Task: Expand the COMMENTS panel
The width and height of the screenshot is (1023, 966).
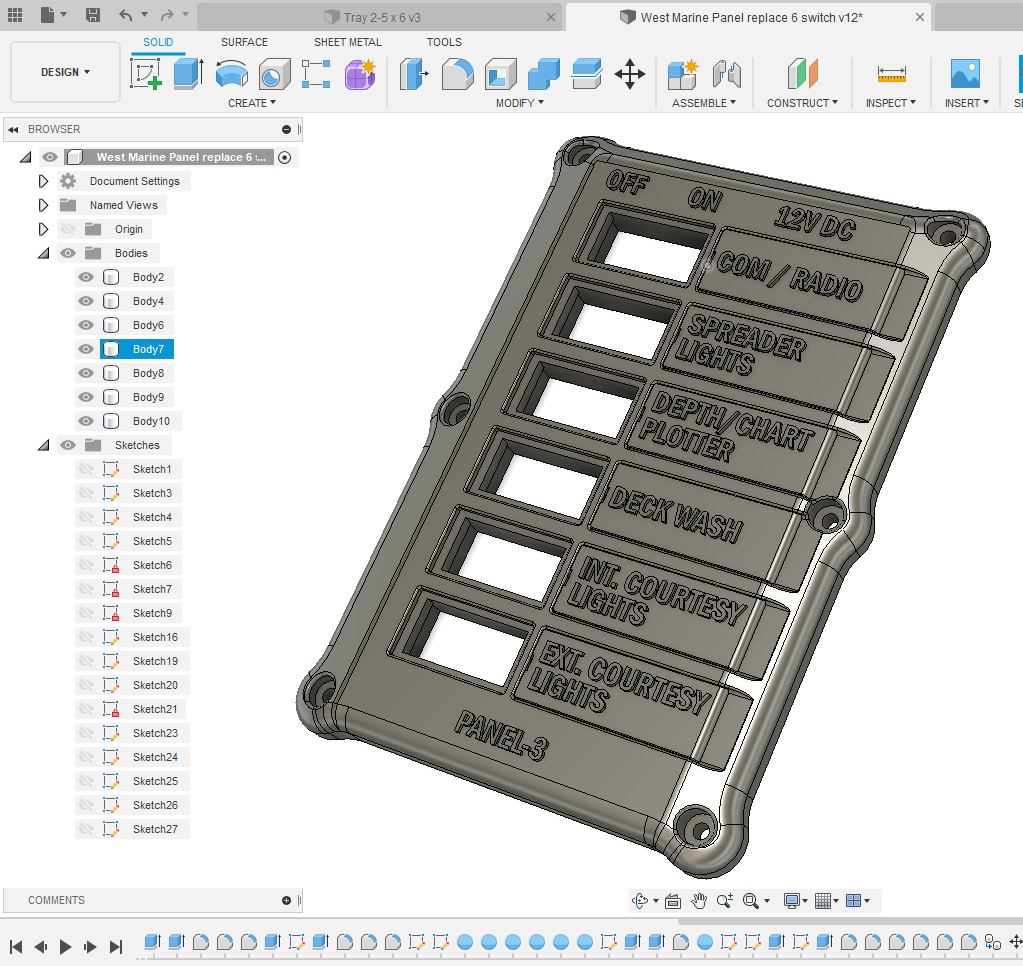Action: click(286, 901)
